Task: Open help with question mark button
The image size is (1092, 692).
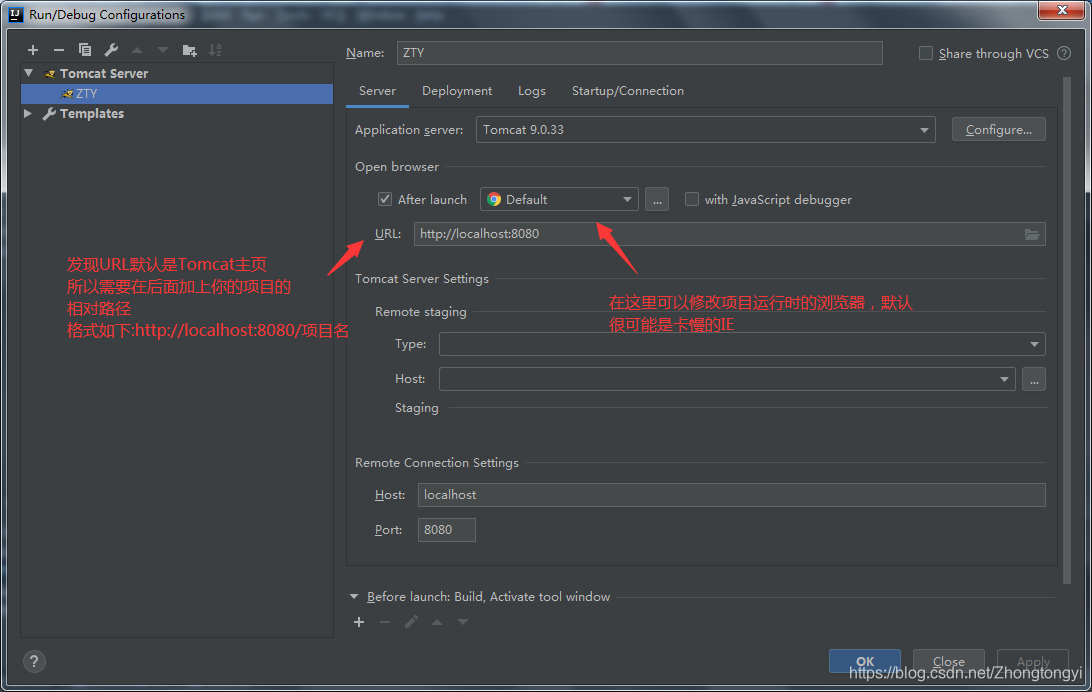Action: coord(34,661)
